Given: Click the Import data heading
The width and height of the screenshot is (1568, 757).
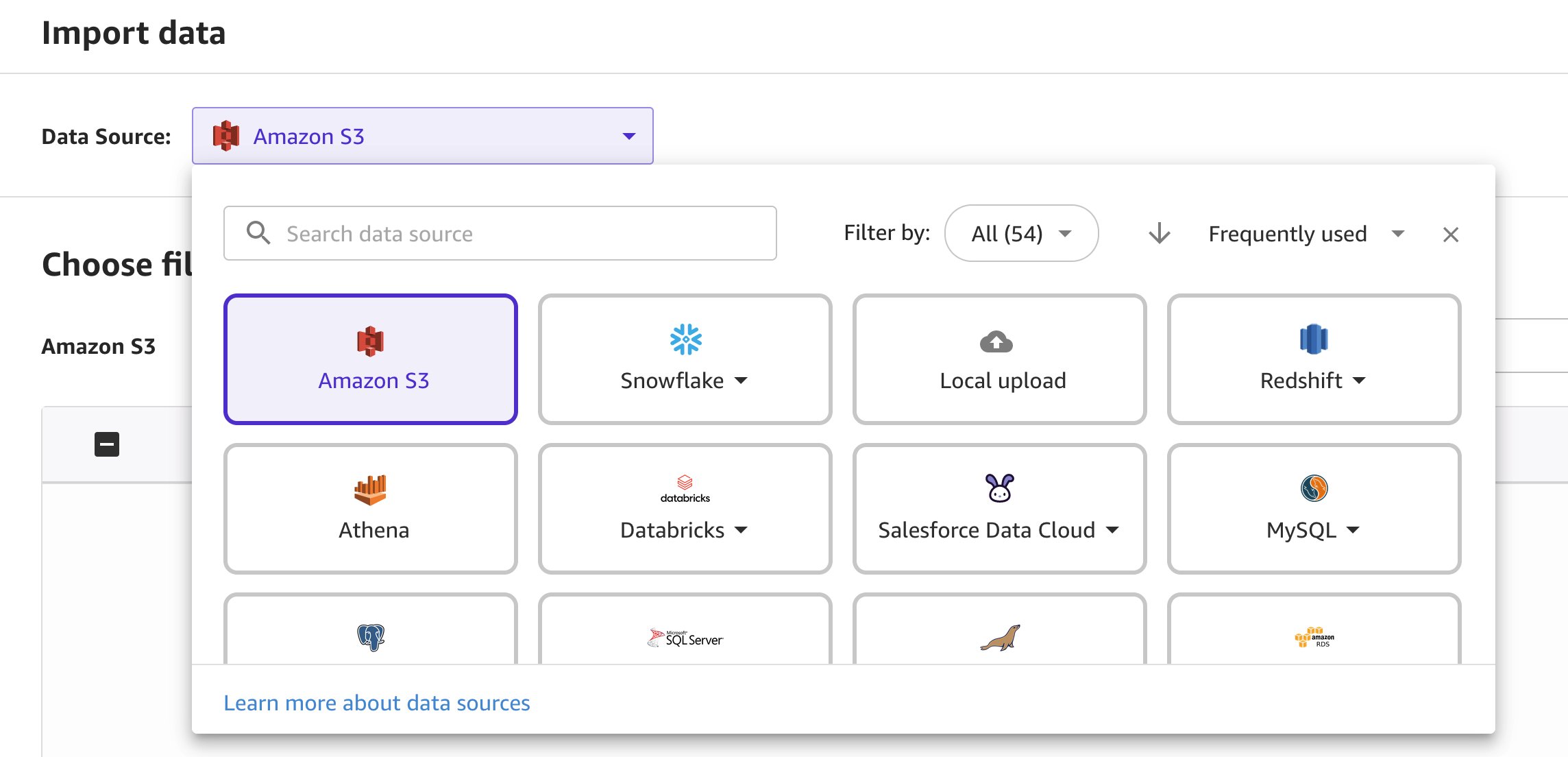Looking at the screenshot, I should (x=134, y=33).
